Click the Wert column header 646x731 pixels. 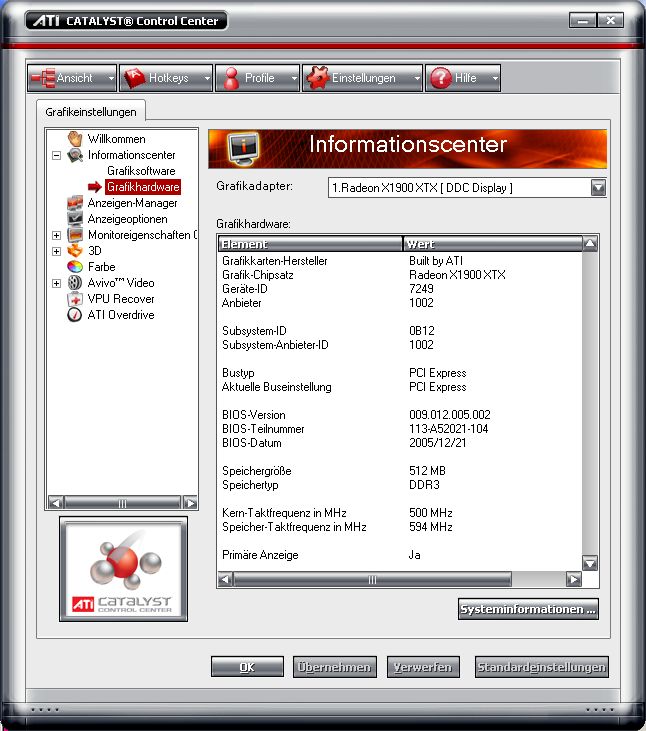pos(493,244)
